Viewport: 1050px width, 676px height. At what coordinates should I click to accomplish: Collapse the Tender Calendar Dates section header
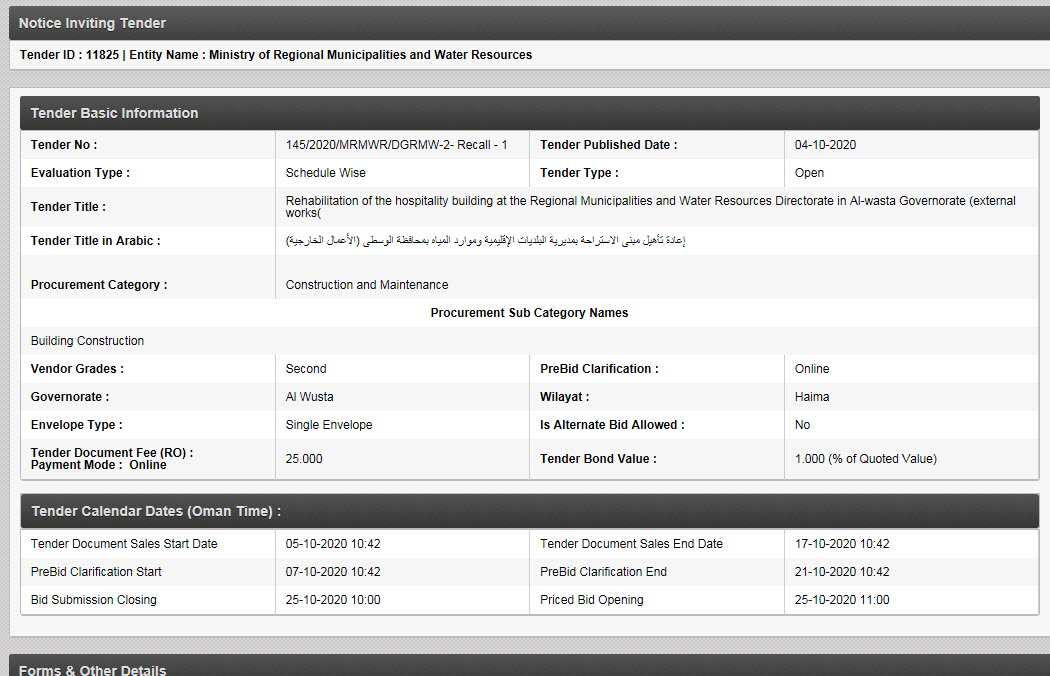(155, 511)
